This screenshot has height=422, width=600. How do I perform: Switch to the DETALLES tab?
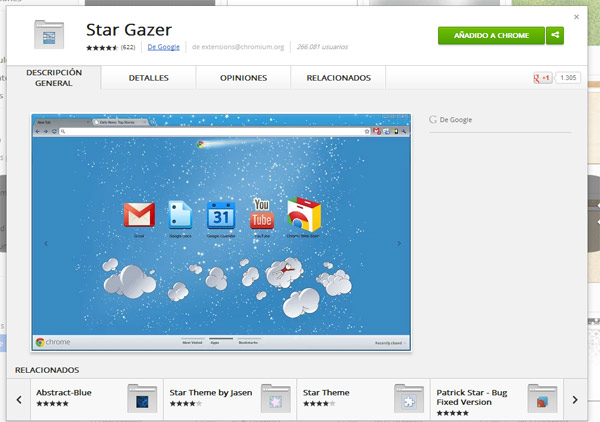(148, 78)
